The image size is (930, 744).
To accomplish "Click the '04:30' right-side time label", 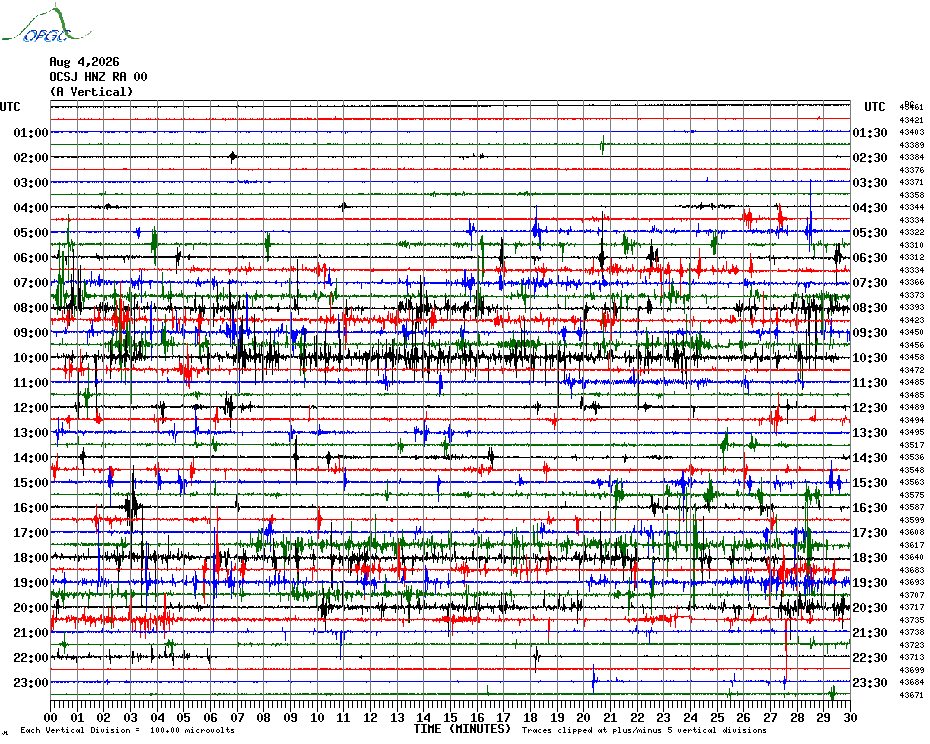I will pyautogui.click(x=870, y=208).
